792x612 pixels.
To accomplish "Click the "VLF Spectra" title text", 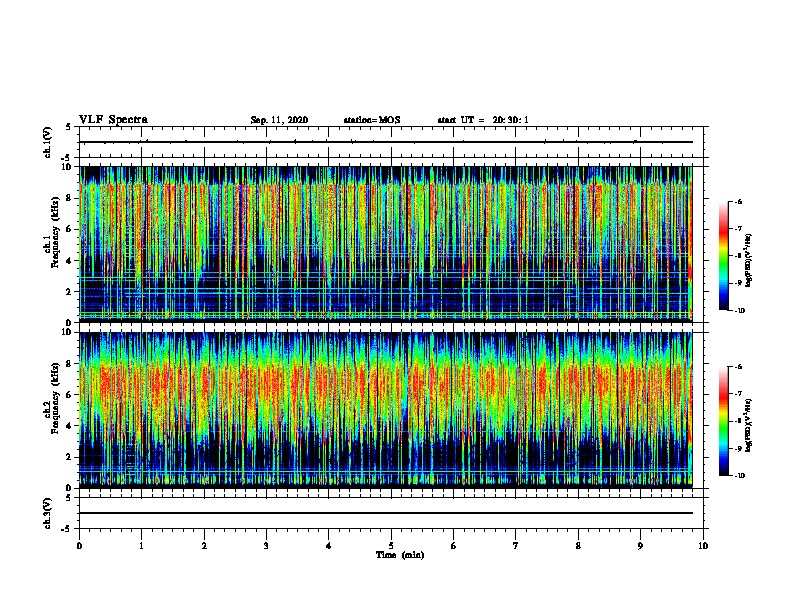I will pos(113,120).
